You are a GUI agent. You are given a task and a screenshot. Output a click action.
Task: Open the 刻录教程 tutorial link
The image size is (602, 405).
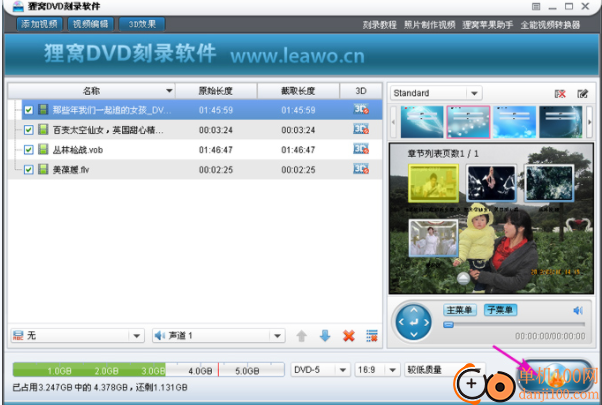pyautogui.click(x=379, y=25)
